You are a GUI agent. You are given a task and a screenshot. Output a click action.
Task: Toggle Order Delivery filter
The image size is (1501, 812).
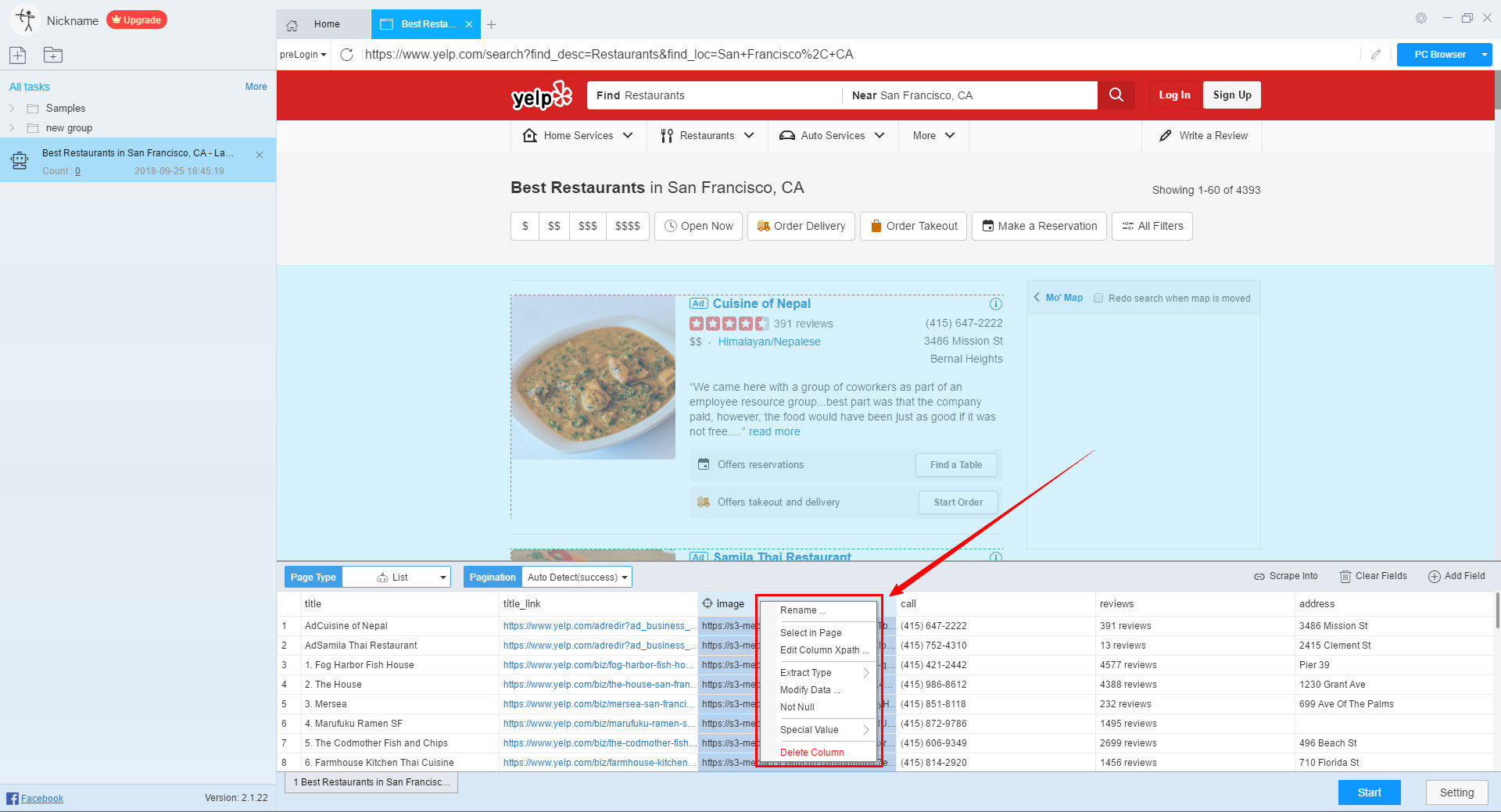[801, 226]
